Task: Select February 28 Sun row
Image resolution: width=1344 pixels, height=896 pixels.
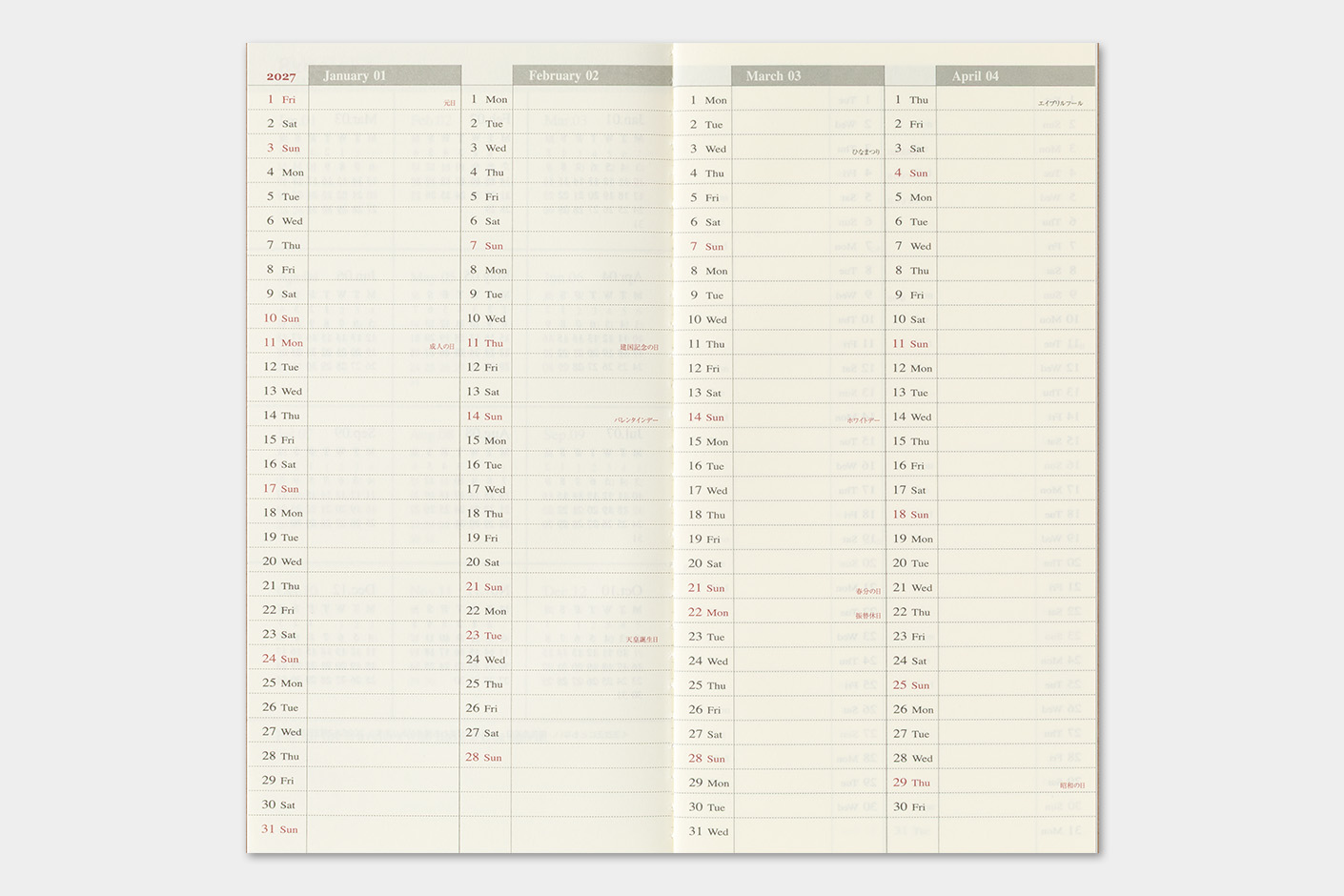Action: coord(566,757)
